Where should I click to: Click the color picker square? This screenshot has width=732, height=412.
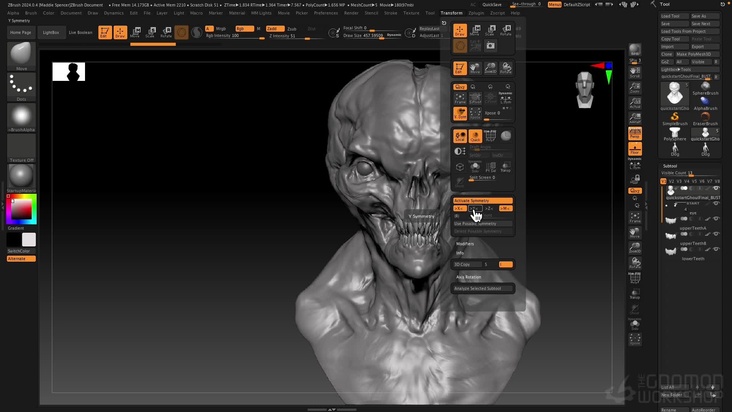21,211
